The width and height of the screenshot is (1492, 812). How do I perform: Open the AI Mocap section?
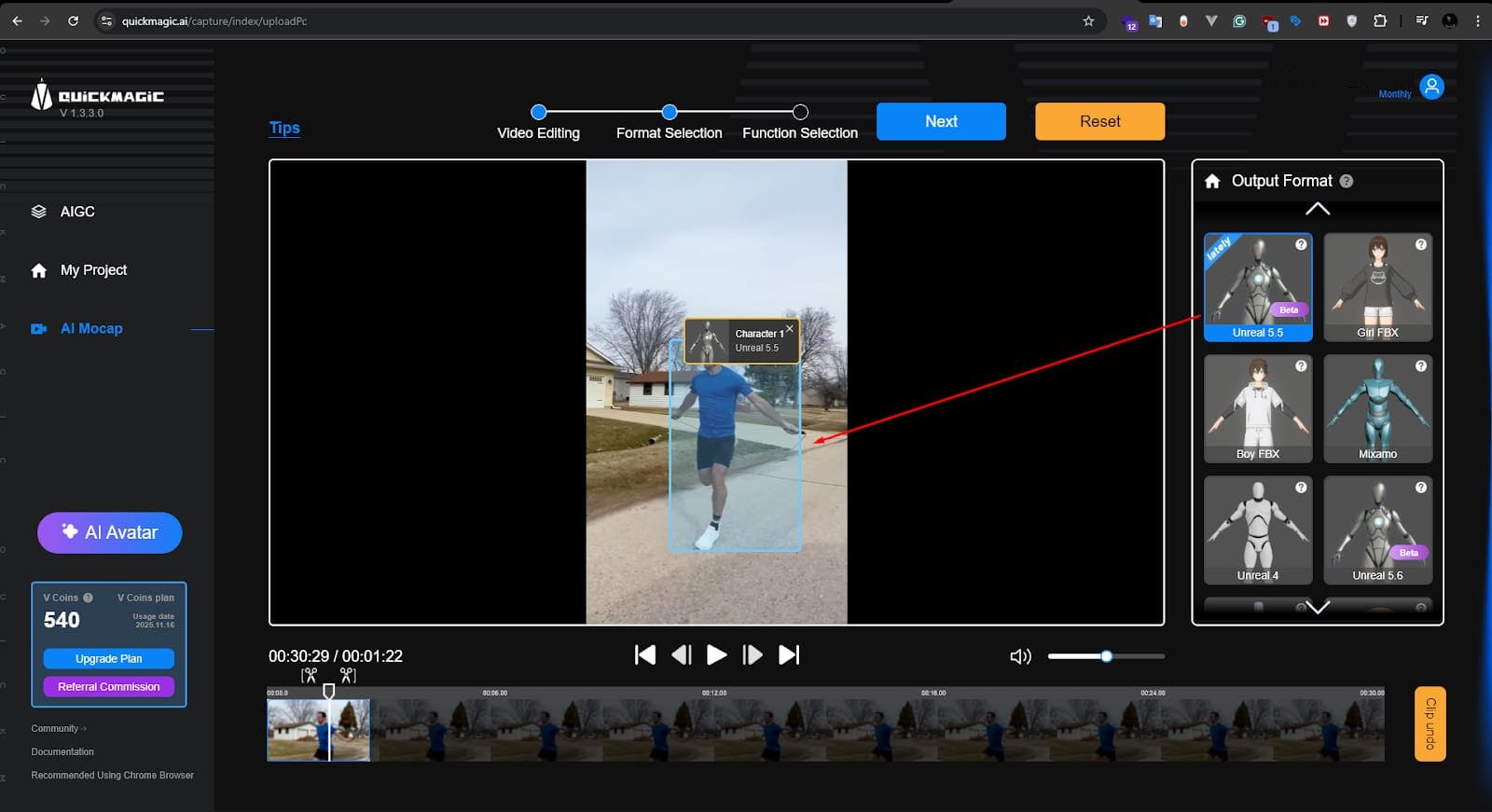tap(77, 328)
